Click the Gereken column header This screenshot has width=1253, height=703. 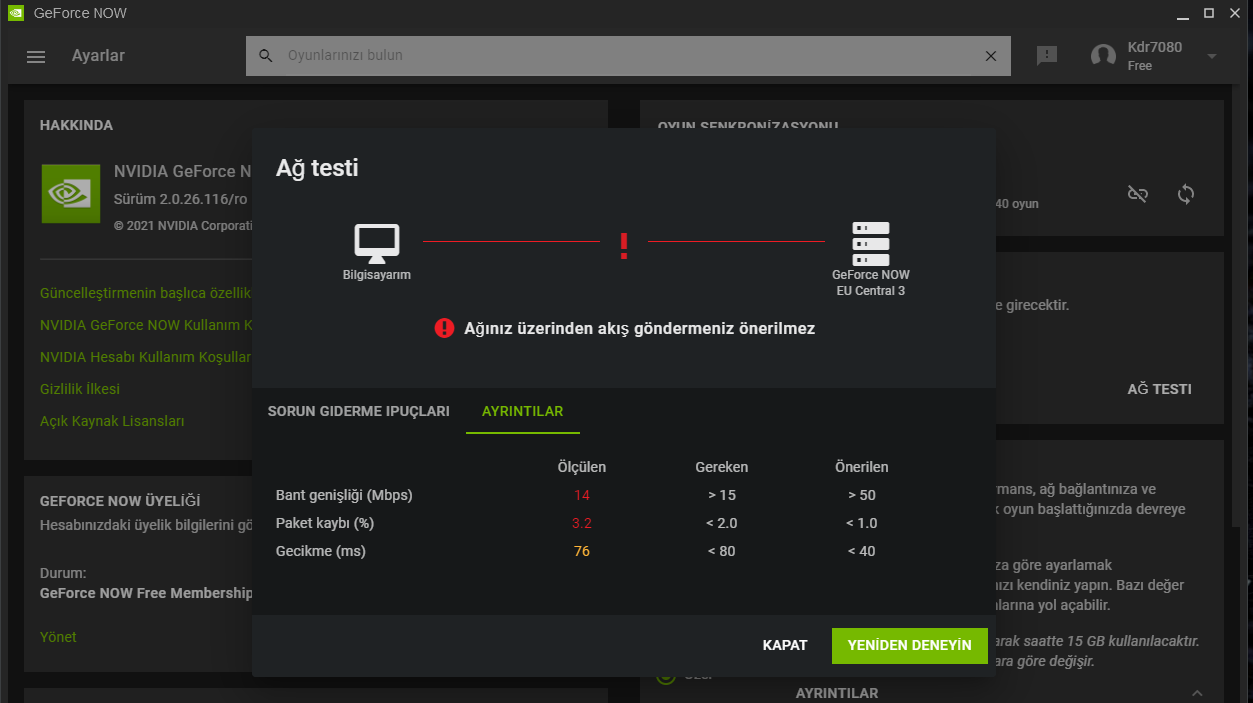[722, 467]
